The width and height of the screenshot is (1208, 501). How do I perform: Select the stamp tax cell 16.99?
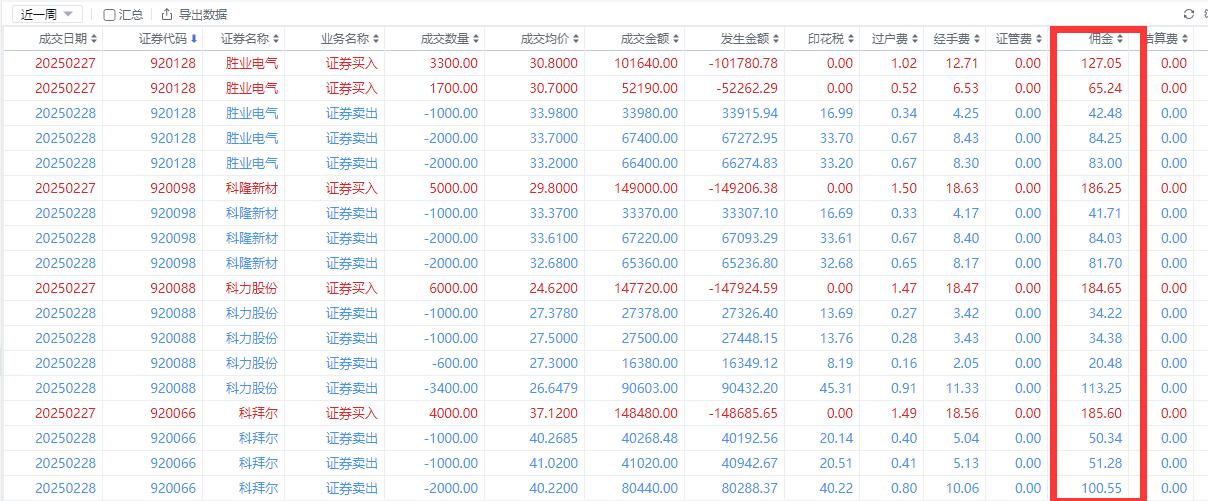click(x=836, y=113)
